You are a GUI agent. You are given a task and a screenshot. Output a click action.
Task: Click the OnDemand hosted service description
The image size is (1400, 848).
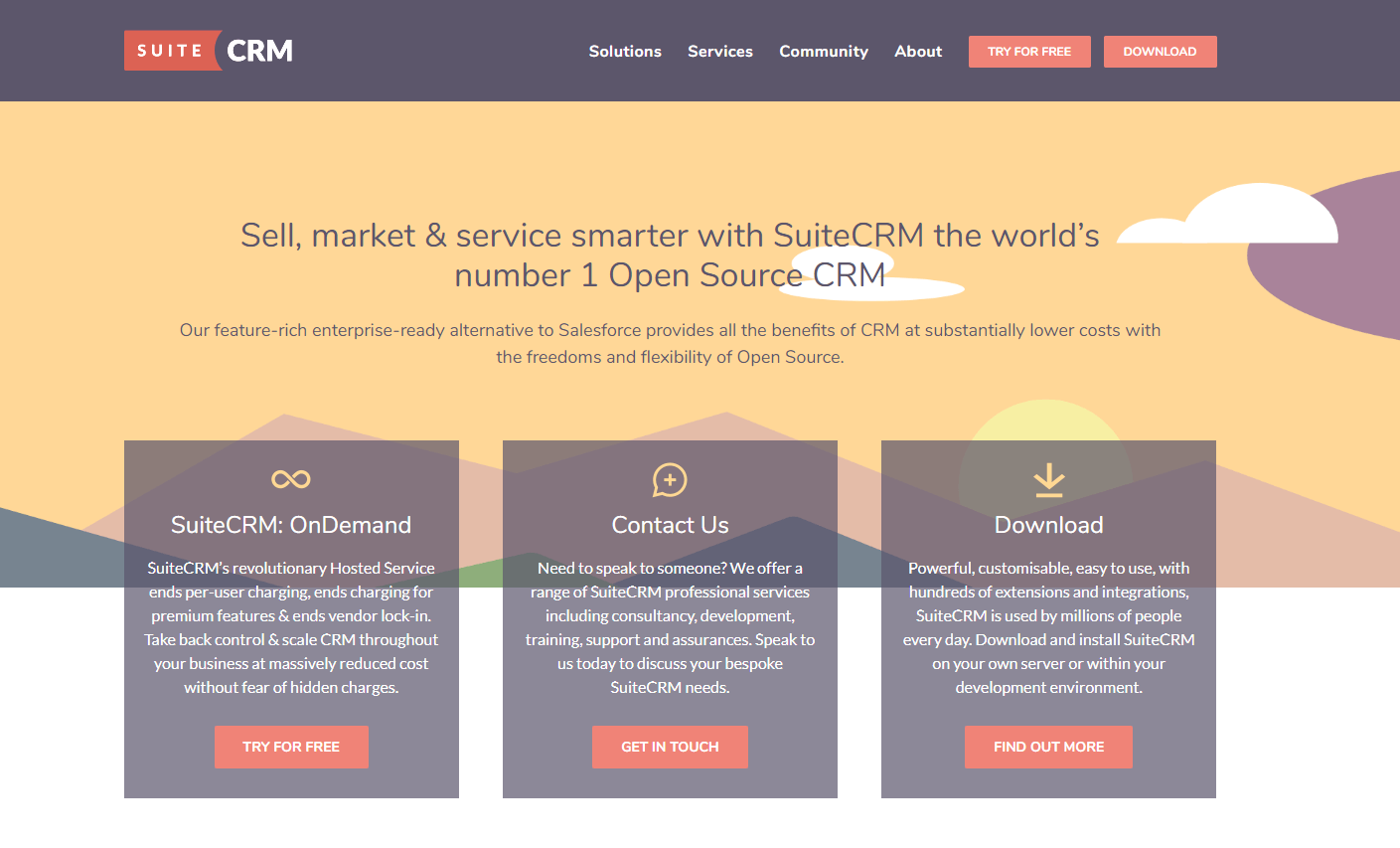(x=291, y=627)
